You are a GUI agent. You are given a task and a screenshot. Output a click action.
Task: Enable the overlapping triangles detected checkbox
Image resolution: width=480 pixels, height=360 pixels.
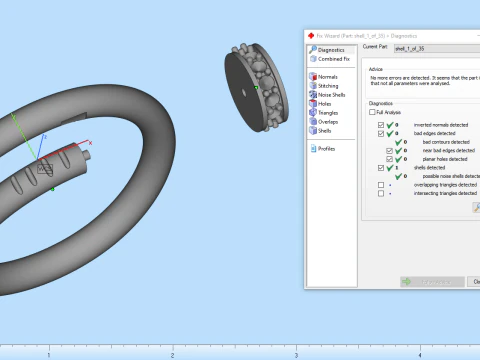tap(381, 185)
